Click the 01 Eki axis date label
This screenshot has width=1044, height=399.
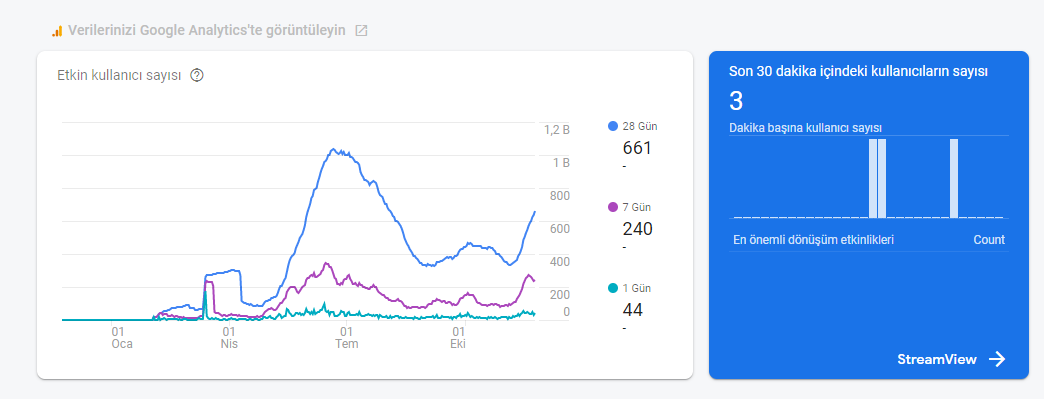pyautogui.click(x=458, y=338)
